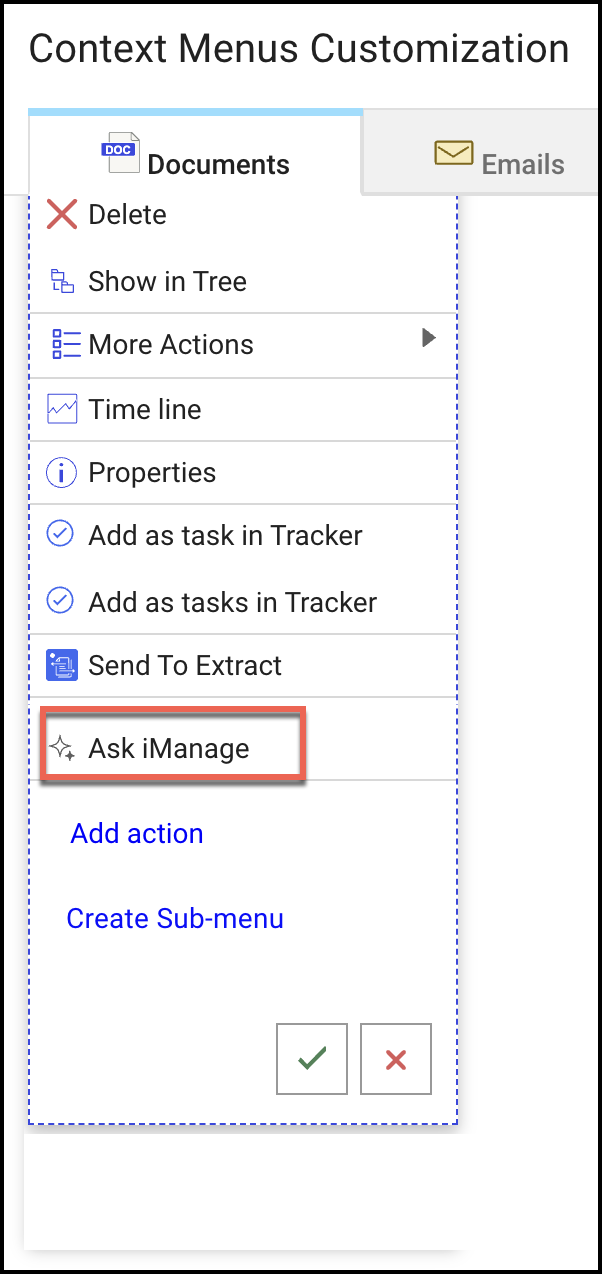The image size is (602, 1274).
Task: Click the Show in Tree hierarchy icon
Action: coord(62,282)
